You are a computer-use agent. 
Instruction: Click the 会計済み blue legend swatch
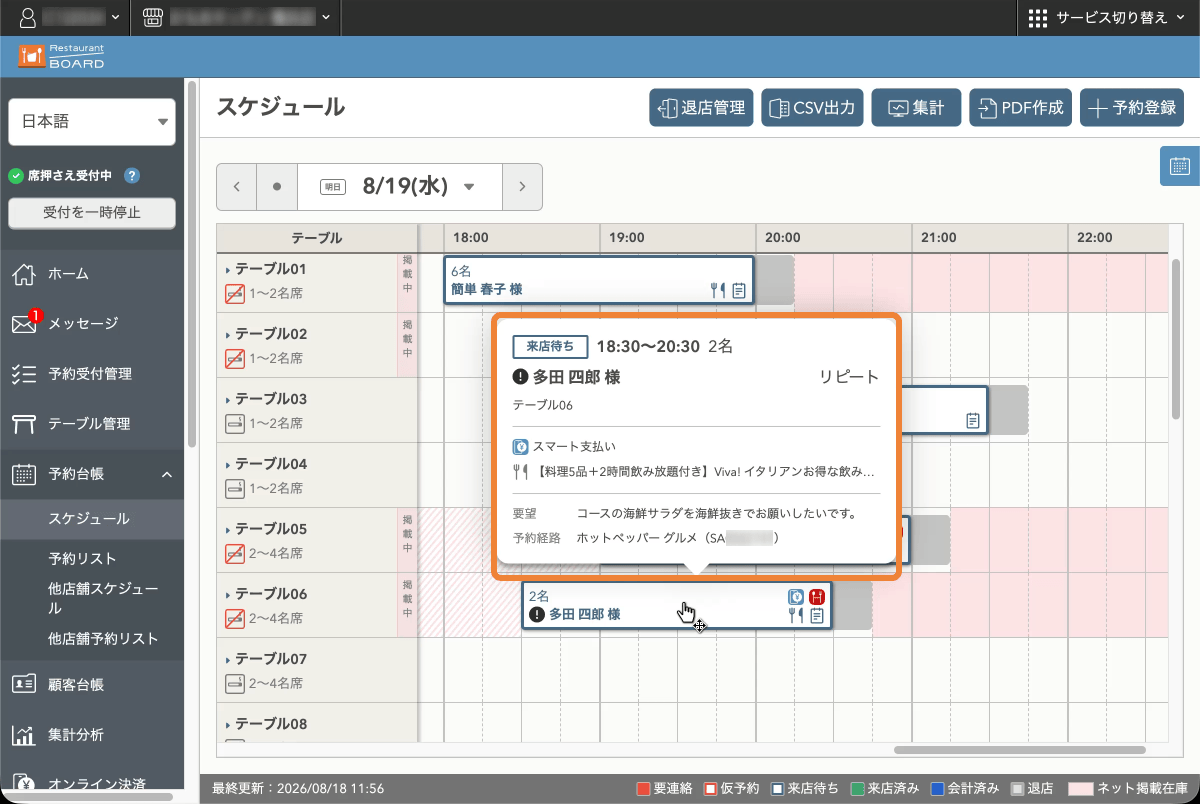pyautogui.click(x=937, y=789)
